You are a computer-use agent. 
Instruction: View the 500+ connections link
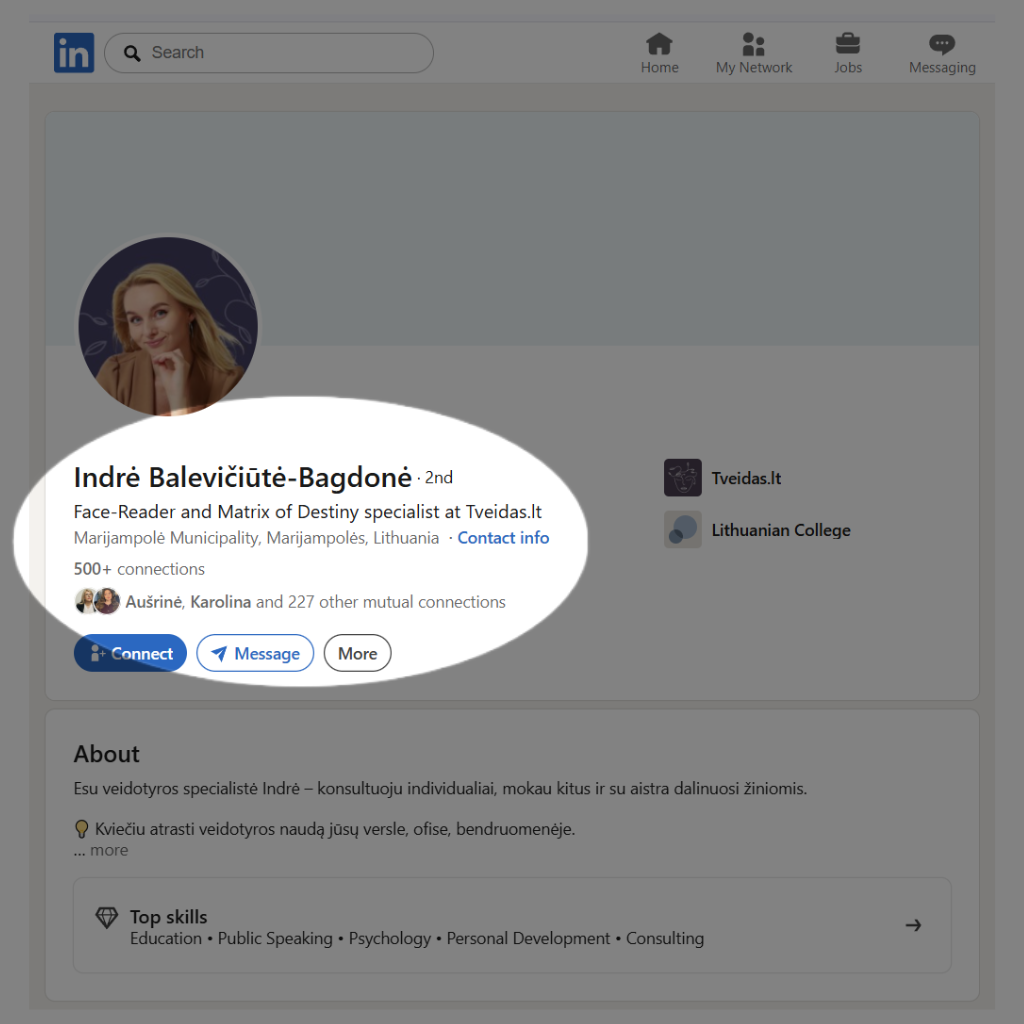click(x=139, y=569)
